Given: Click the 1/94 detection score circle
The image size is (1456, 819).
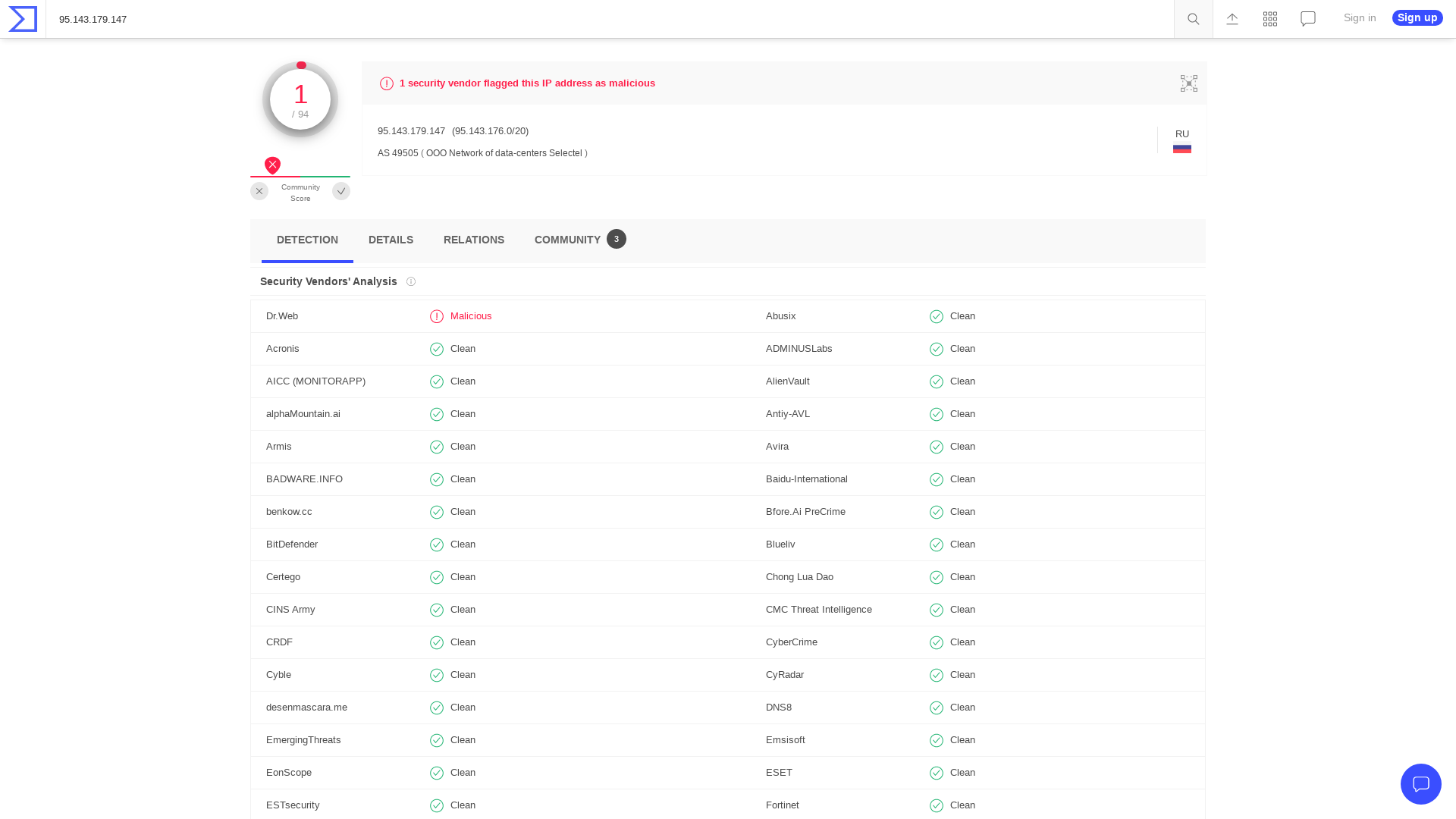Looking at the screenshot, I should click(x=300, y=99).
